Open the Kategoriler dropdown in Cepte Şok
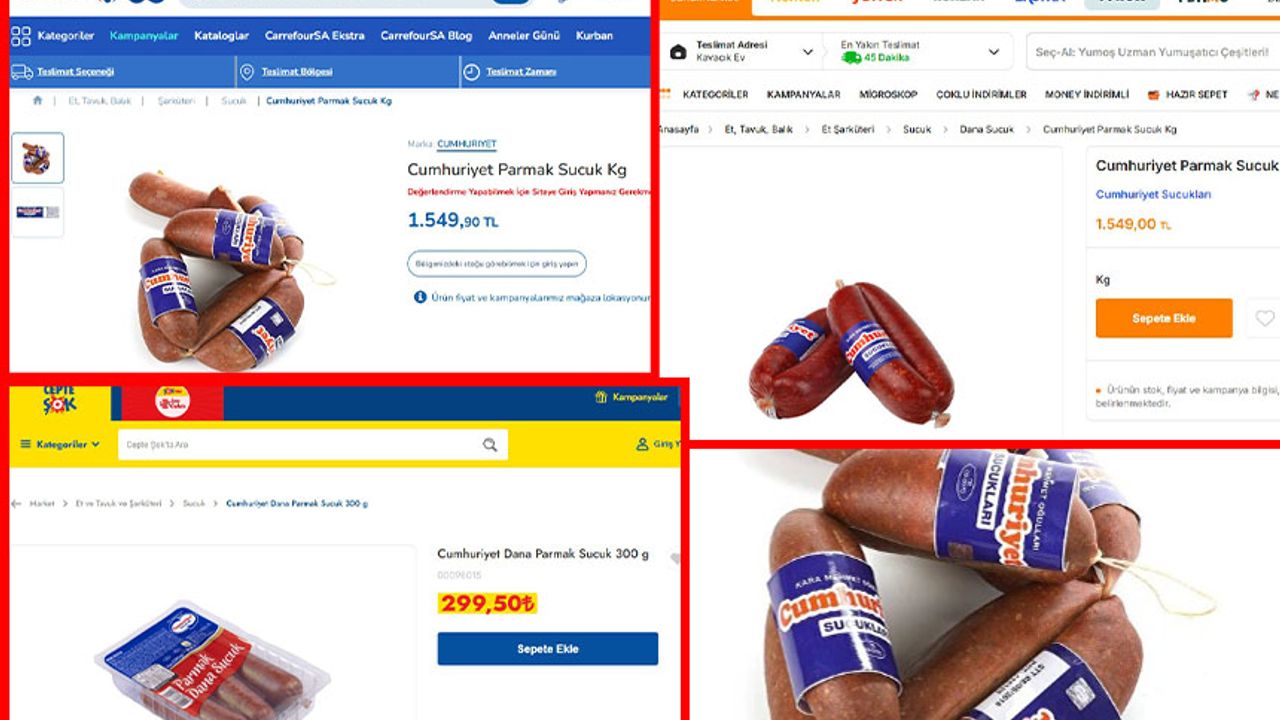The width and height of the screenshot is (1280, 720). point(60,444)
